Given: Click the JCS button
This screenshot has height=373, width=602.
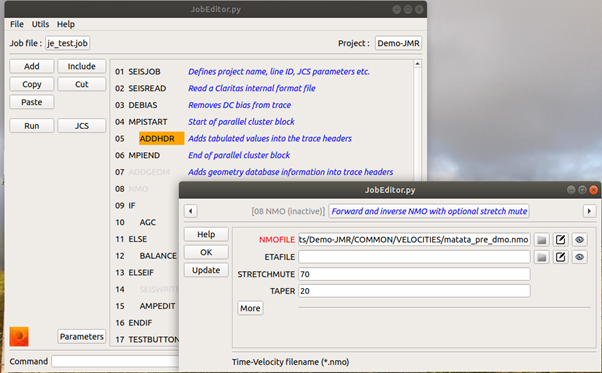Looking at the screenshot, I should [x=81, y=126].
